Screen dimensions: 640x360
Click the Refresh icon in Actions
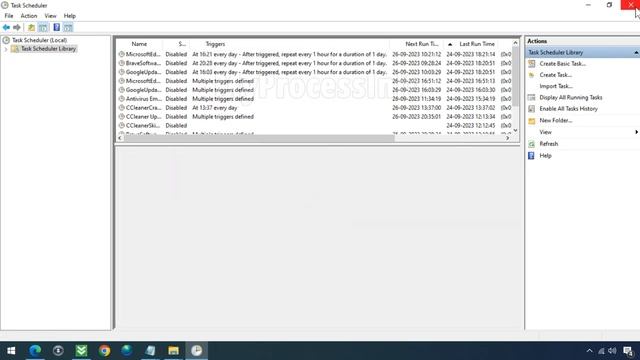531,144
